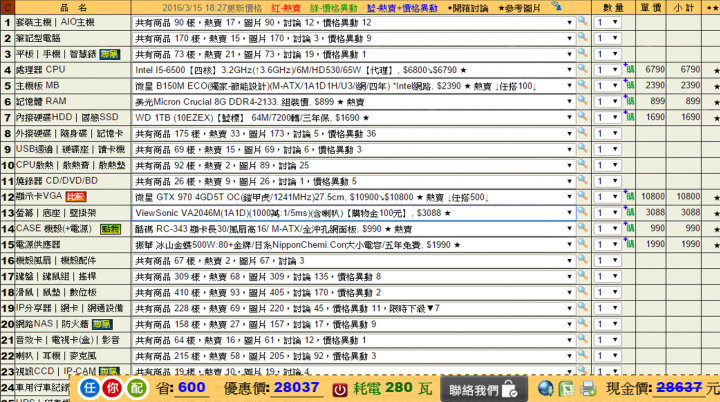Click the 音效卡｜電視卡 category label
Image resolution: width=720 pixels, height=402 pixels.
68,340
